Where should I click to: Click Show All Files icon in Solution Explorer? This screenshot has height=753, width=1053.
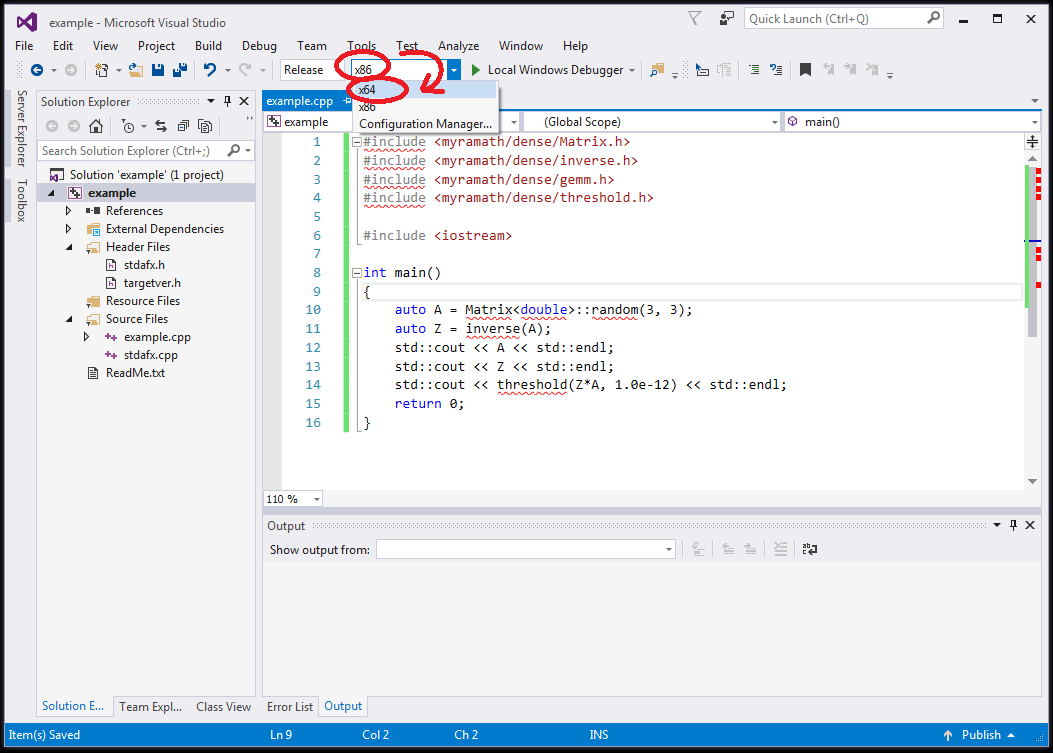[x=205, y=126]
